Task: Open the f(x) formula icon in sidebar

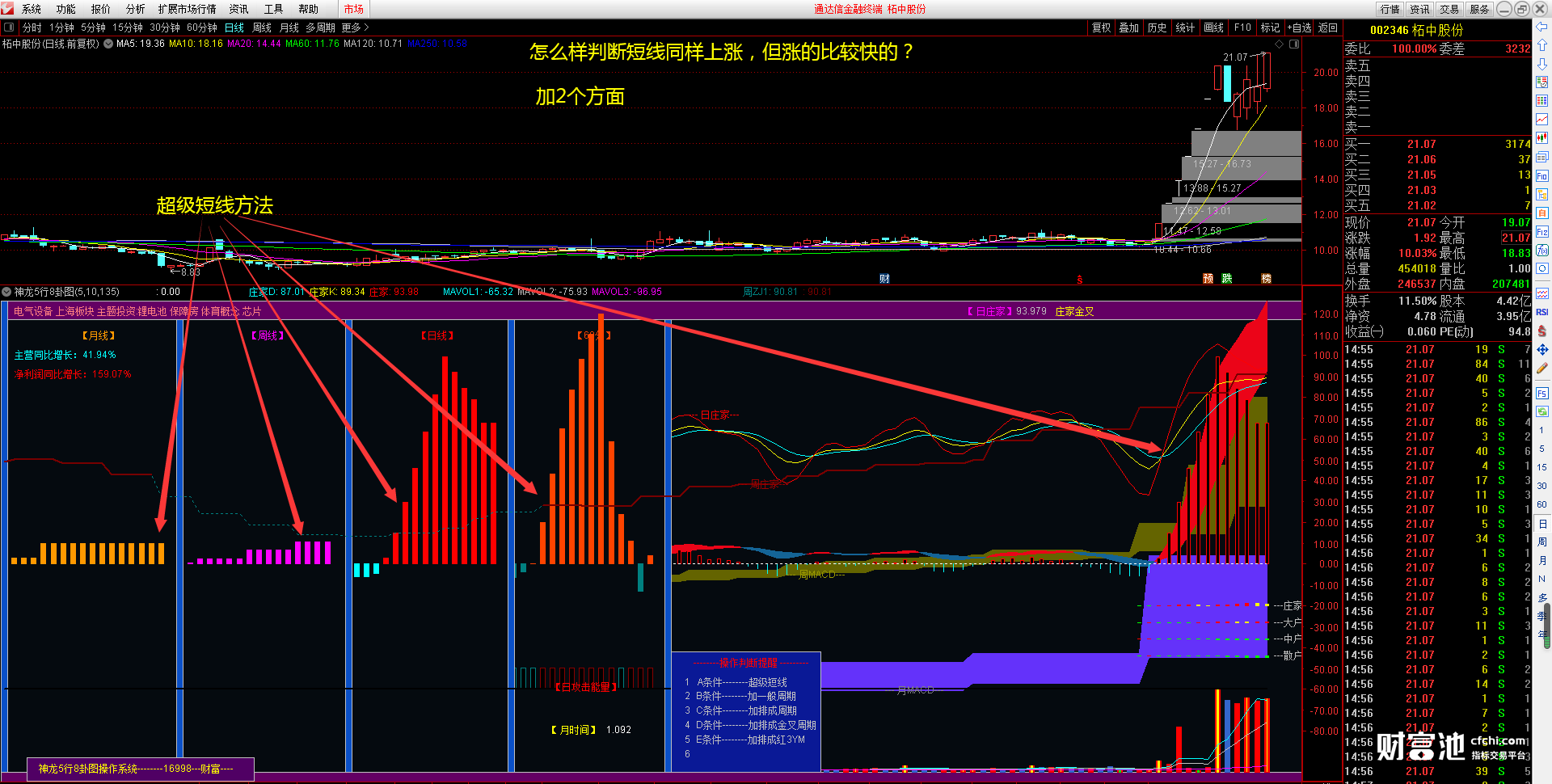Action: pos(1542,251)
